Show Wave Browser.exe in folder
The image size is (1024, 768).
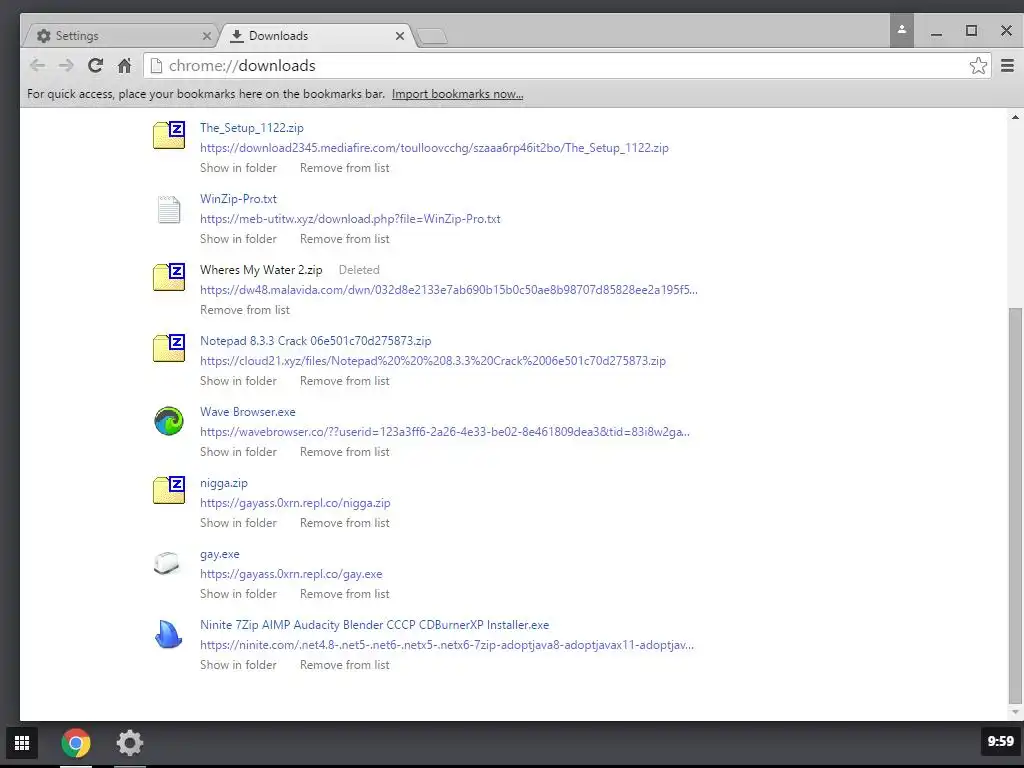tap(238, 452)
